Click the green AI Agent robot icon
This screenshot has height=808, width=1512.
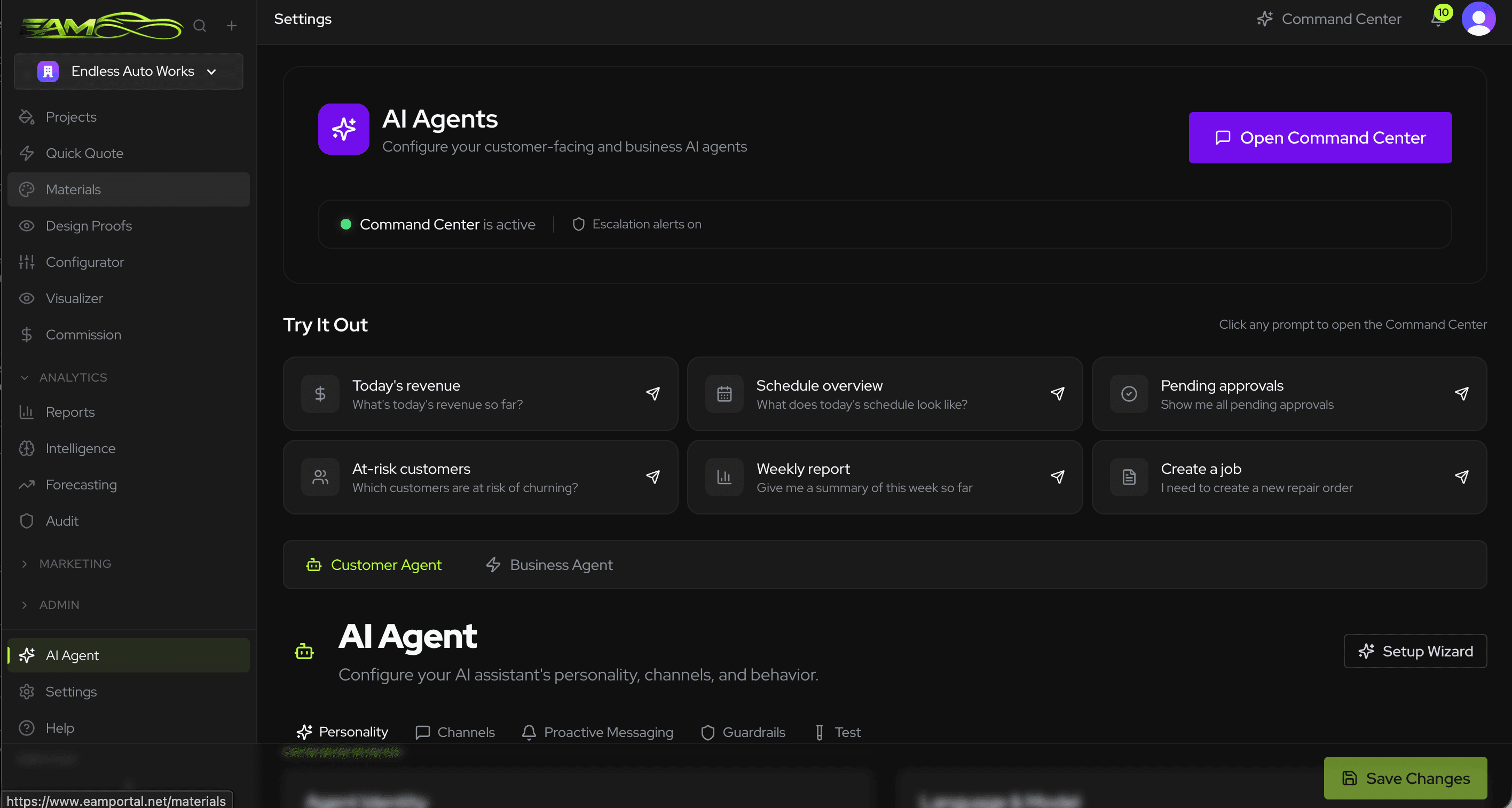[x=304, y=651]
